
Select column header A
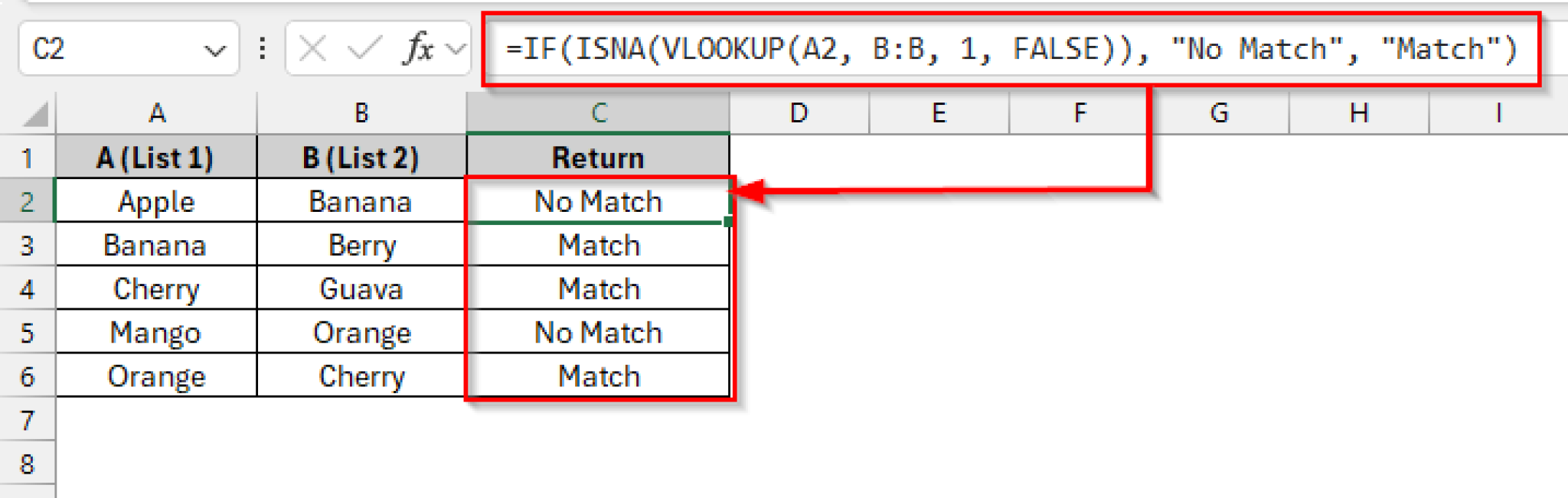(157, 112)
